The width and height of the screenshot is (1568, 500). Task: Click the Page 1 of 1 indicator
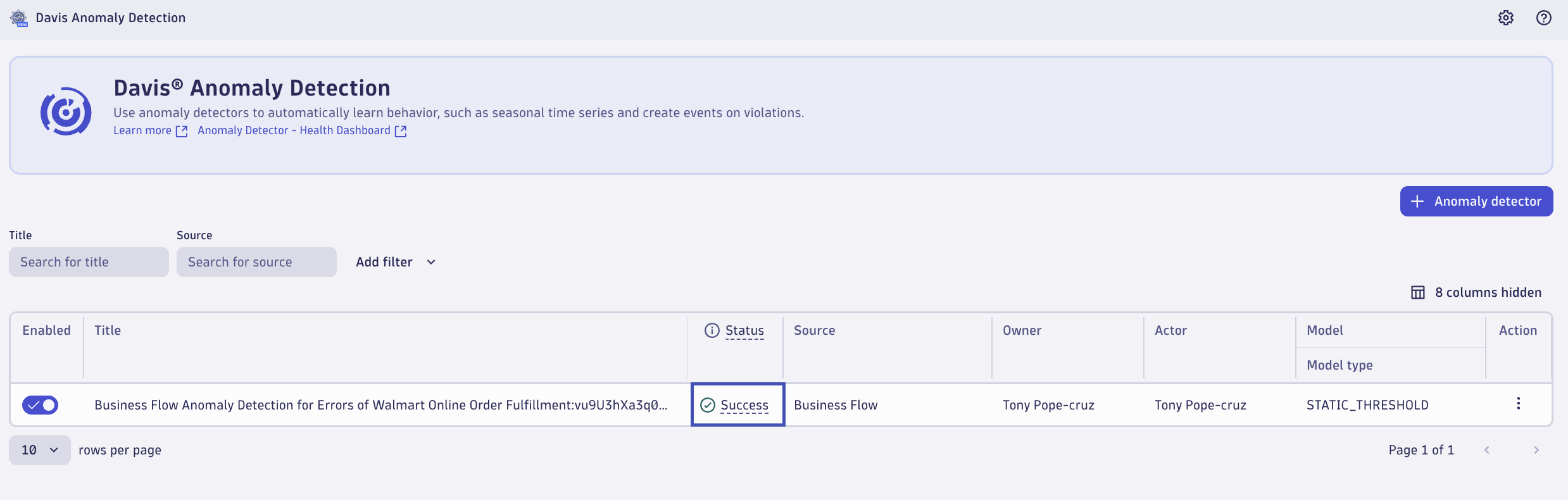pos(1421,450)
